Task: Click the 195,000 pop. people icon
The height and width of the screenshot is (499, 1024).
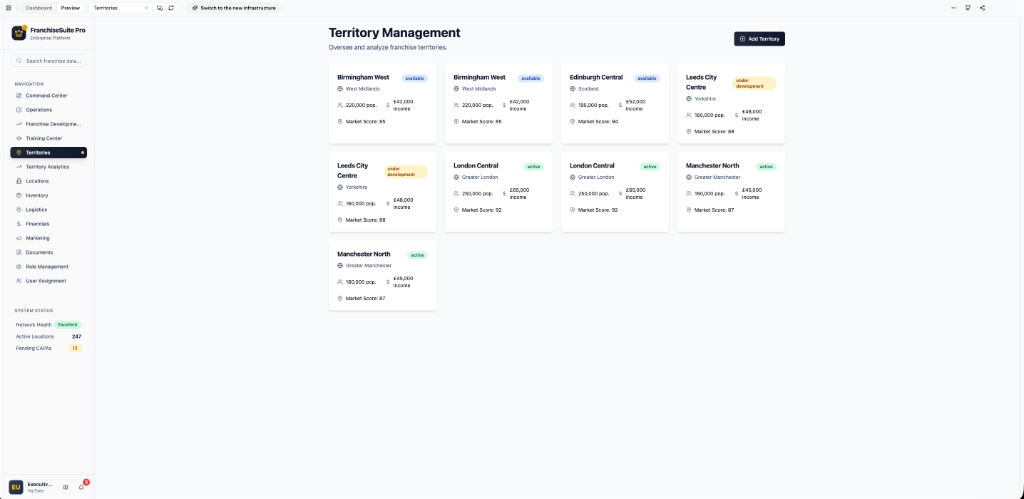Action: point(573,105)
